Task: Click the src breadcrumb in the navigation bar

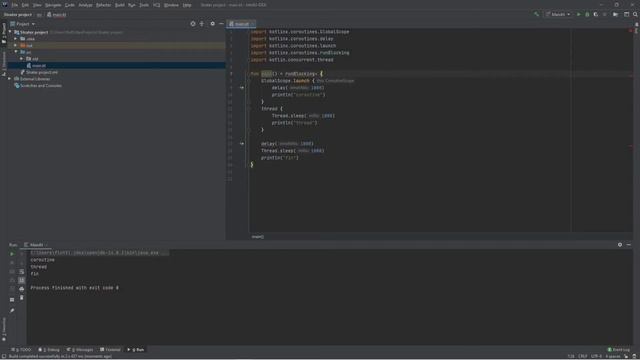Action: point(40,15)
